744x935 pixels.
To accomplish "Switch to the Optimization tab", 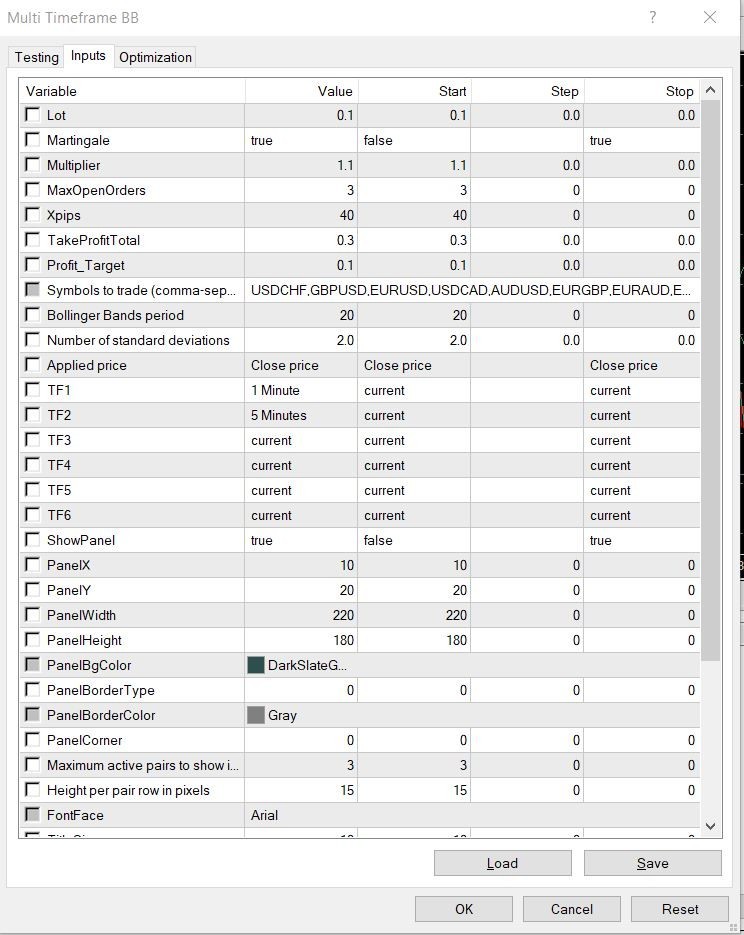I will 155,57.
